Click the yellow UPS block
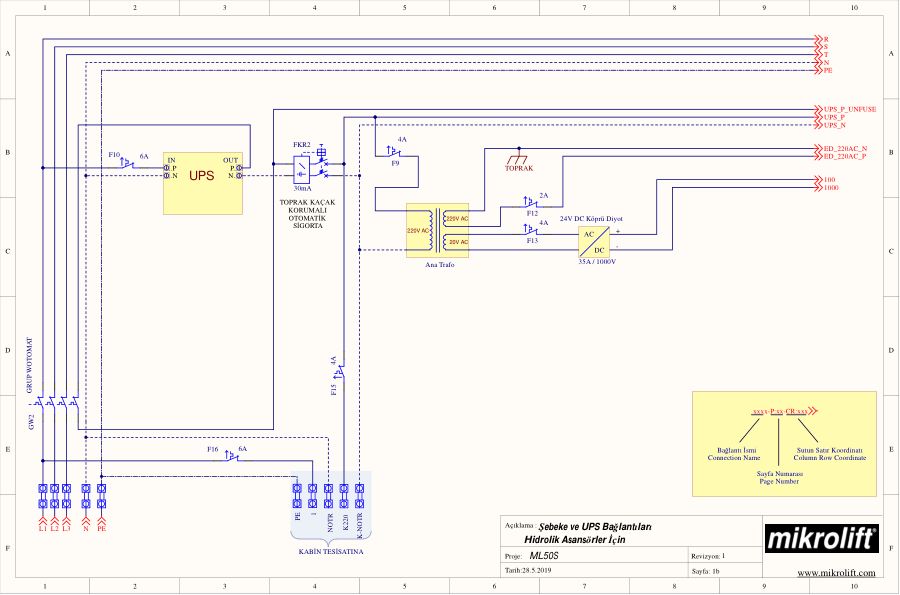Screen dimensions: 900x595 [203, 183]
